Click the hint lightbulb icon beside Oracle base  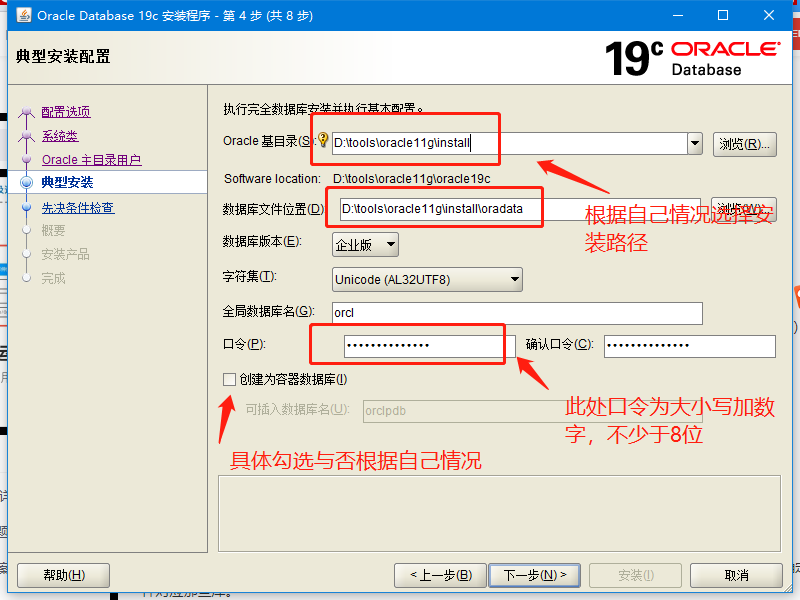(323, 139)
